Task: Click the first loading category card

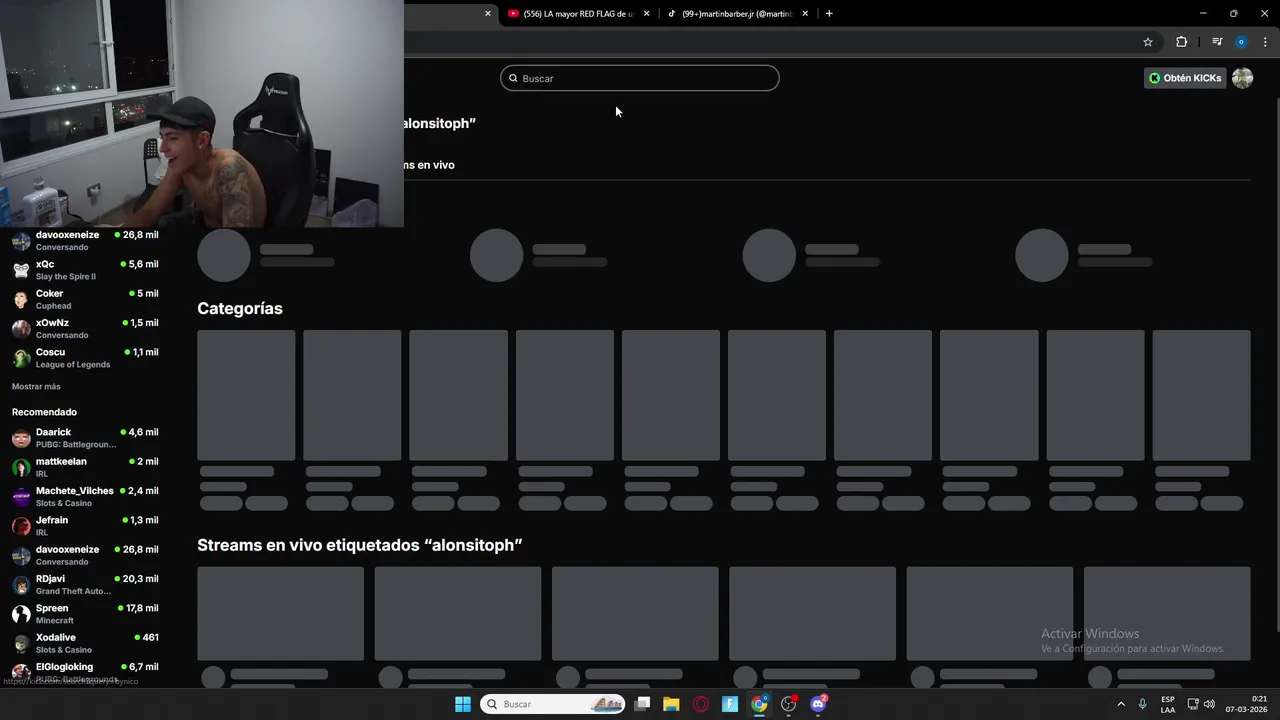Action: [x=246, y=395]
